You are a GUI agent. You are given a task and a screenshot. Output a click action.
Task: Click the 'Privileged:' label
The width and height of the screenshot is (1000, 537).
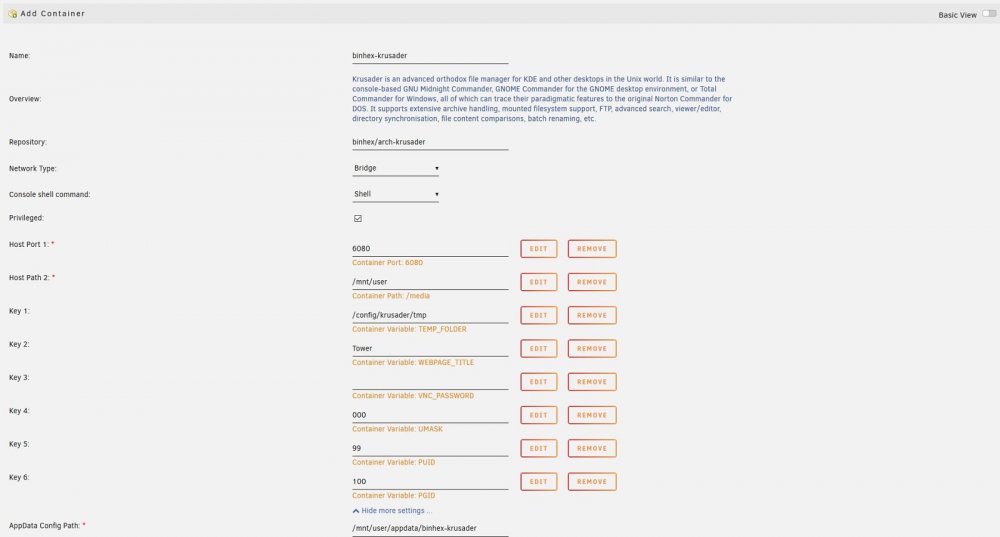point(26,218)
